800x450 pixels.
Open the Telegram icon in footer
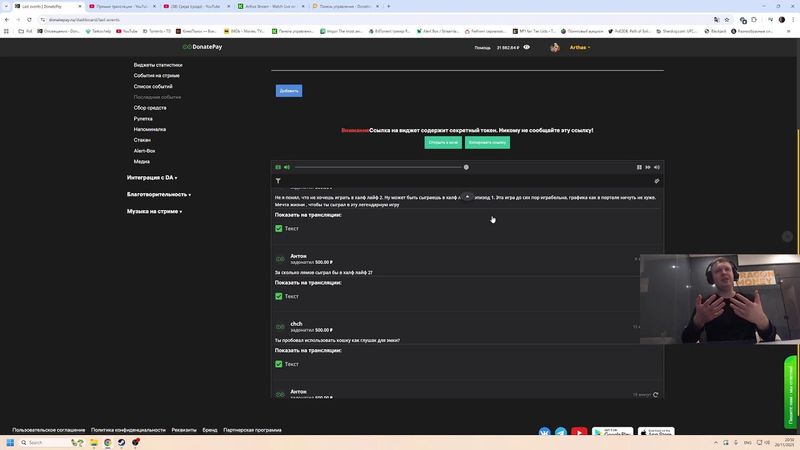[561, 433]
